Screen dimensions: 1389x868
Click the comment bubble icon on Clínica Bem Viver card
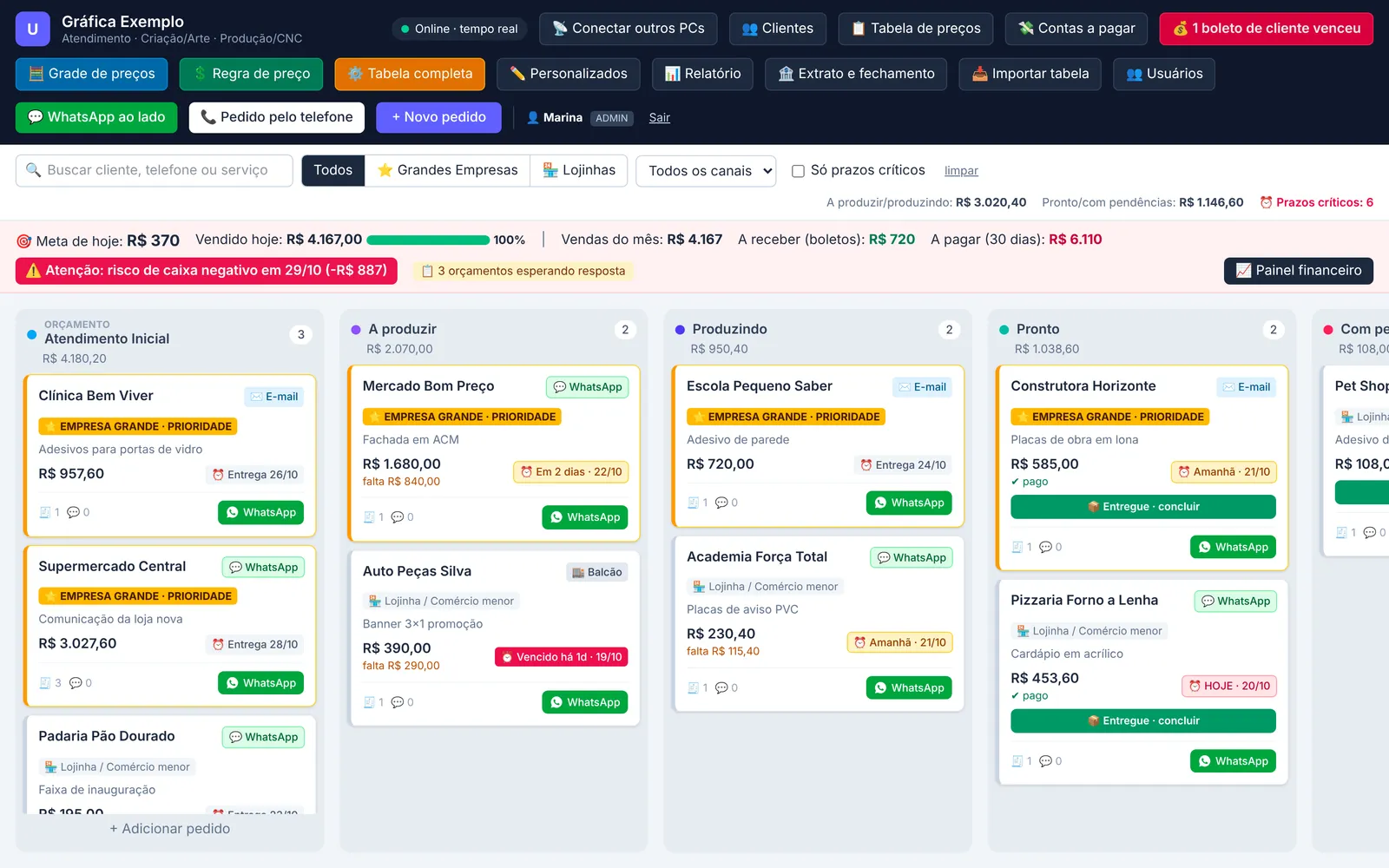tap(73, 512)
